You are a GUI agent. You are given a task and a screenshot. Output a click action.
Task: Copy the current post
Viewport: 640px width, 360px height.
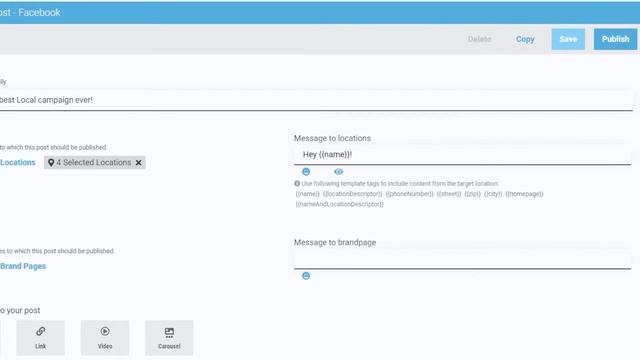525,39
